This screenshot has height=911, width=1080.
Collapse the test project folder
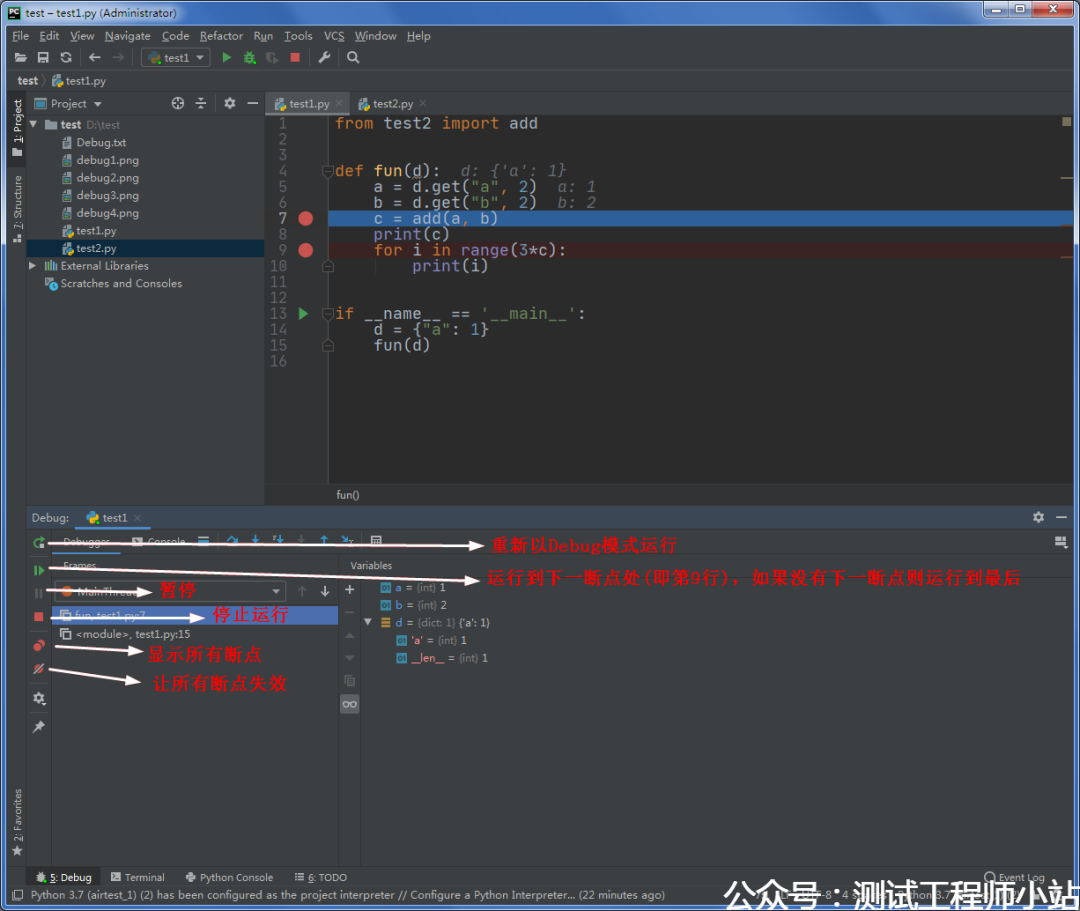pyautogui.click(x=33, y=125)
